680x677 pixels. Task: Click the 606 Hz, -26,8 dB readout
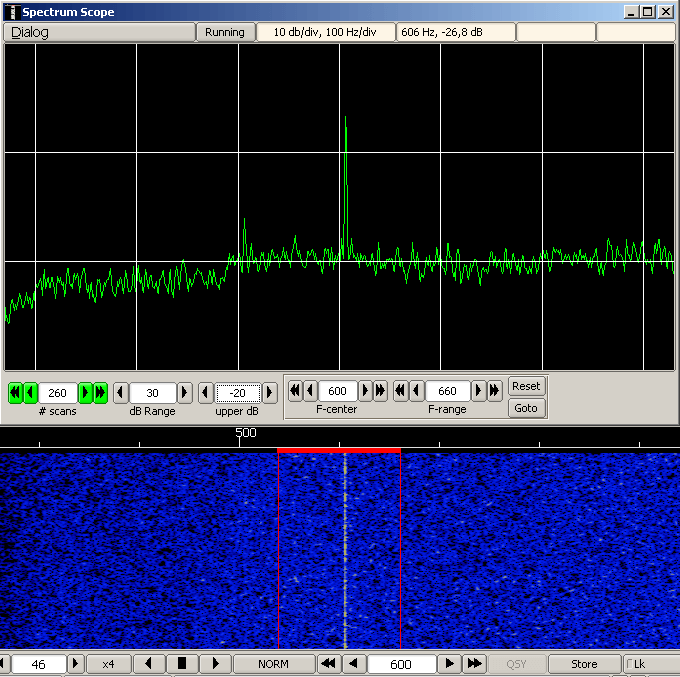(x=456, y=32)
